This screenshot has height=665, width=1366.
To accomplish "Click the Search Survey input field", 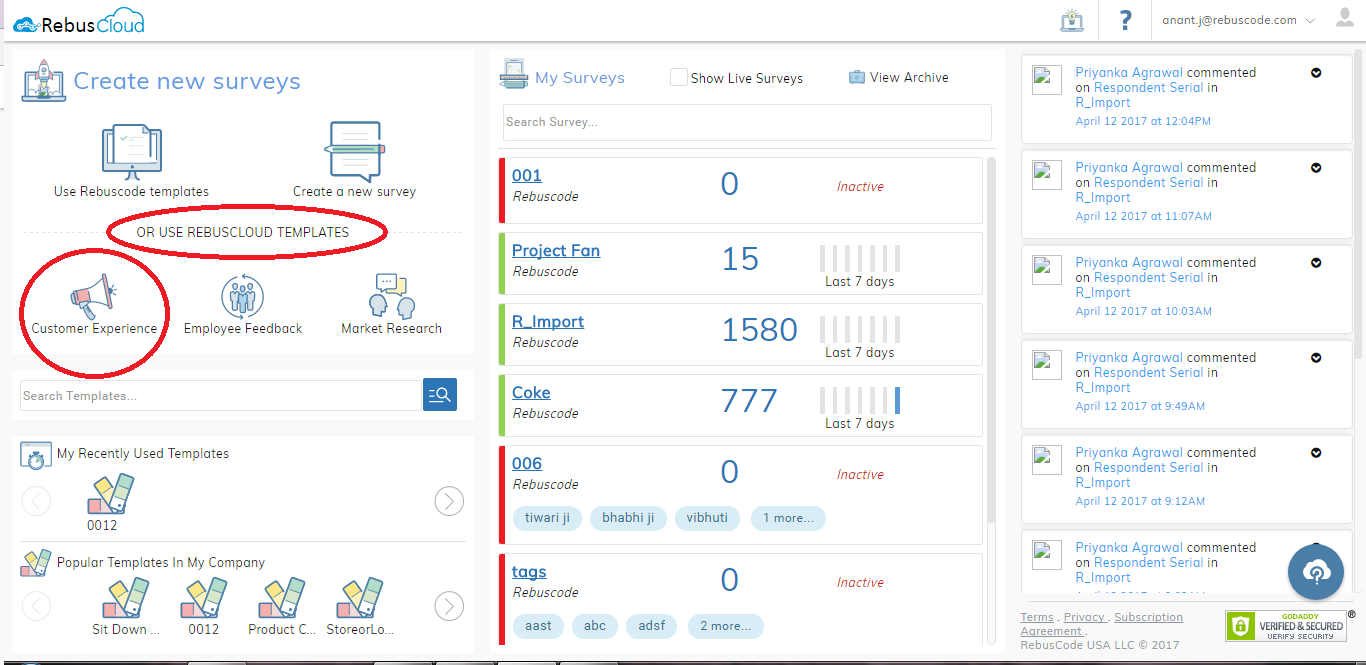I will (x=747, y=122).
